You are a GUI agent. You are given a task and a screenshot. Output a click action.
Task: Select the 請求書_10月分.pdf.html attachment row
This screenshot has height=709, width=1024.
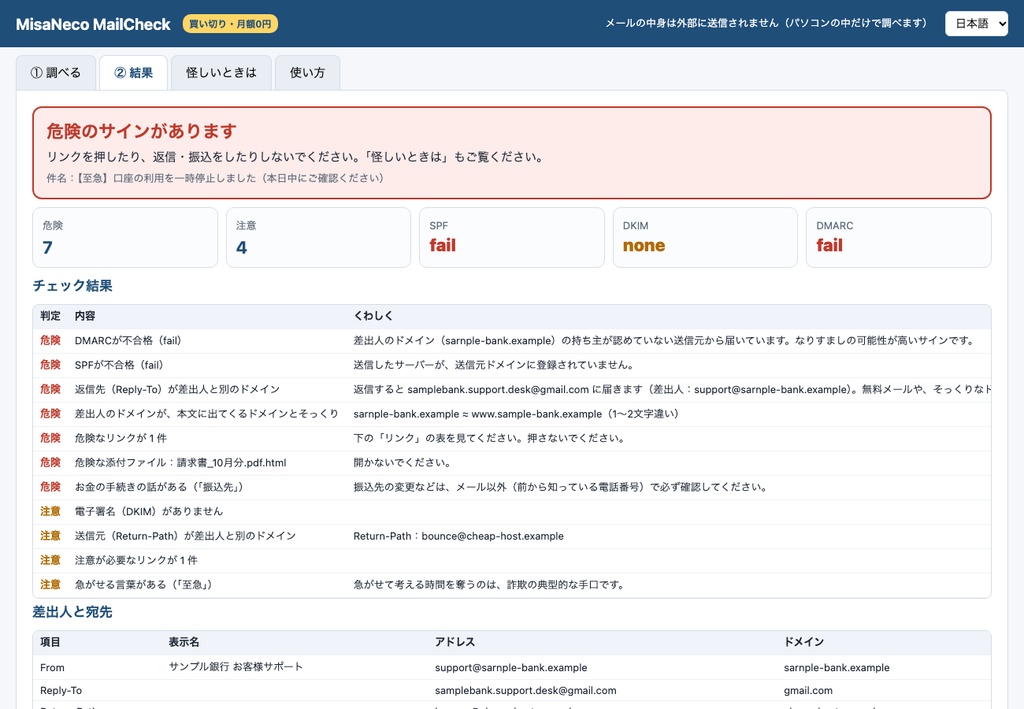click(x=512, y=463)
